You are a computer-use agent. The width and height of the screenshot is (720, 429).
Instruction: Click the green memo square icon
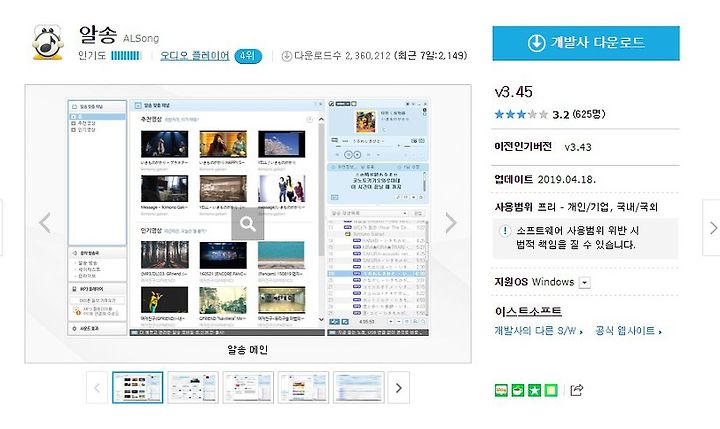[x=551, y=390]
